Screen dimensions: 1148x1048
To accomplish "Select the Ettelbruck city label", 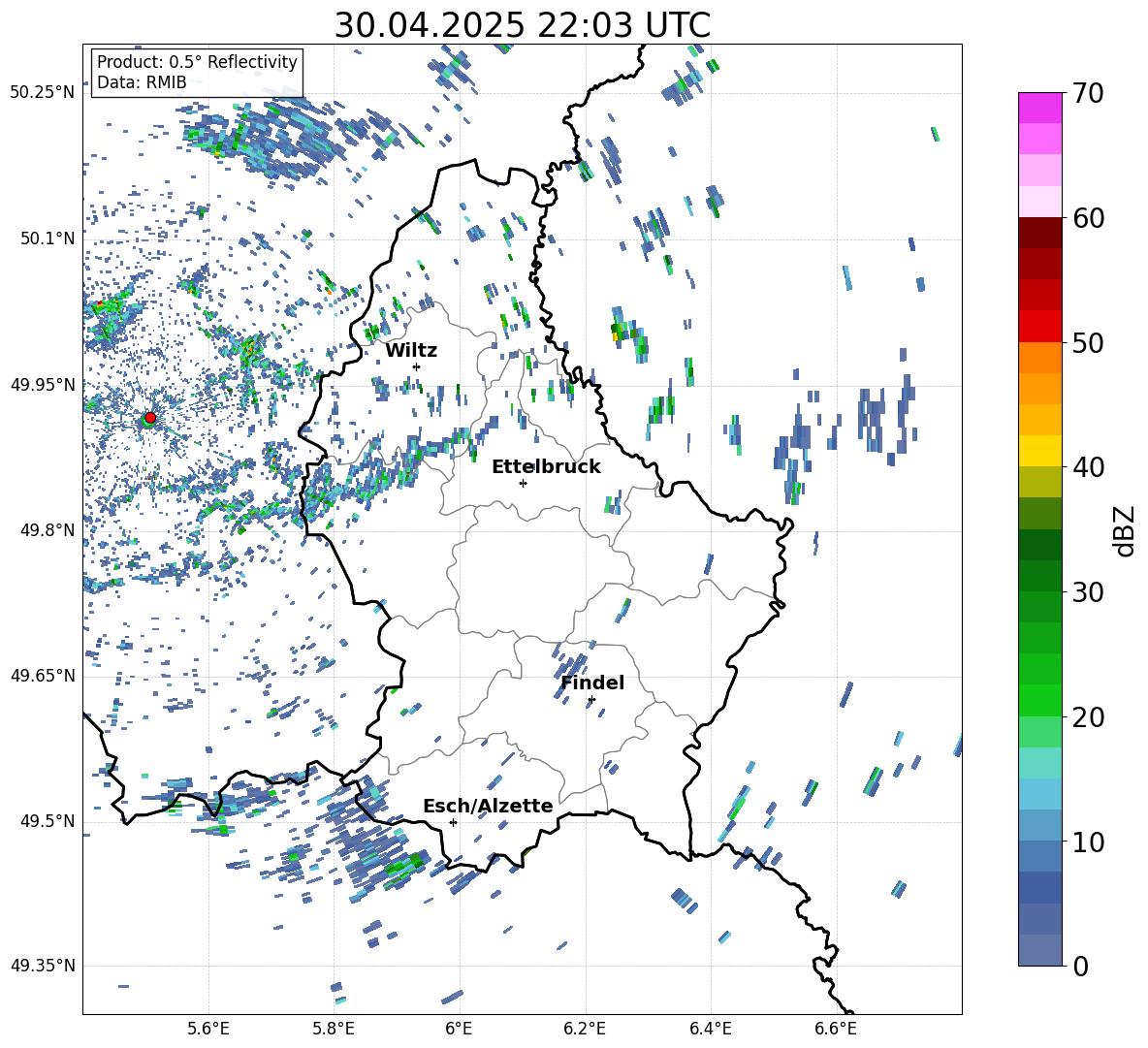I will [x=546, y=467].
